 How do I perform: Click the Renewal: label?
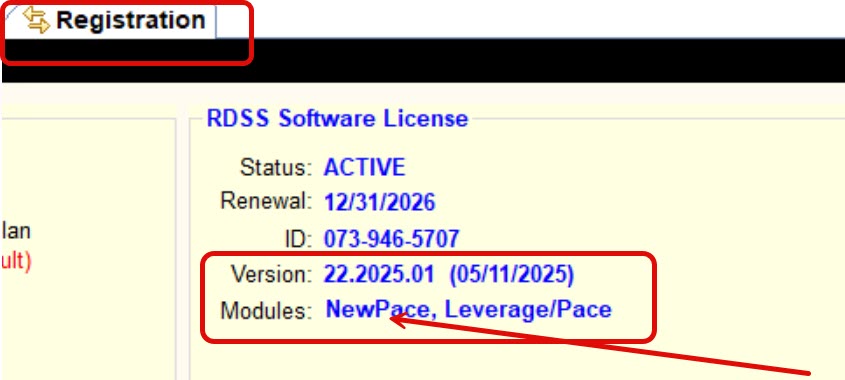(266, 202)
